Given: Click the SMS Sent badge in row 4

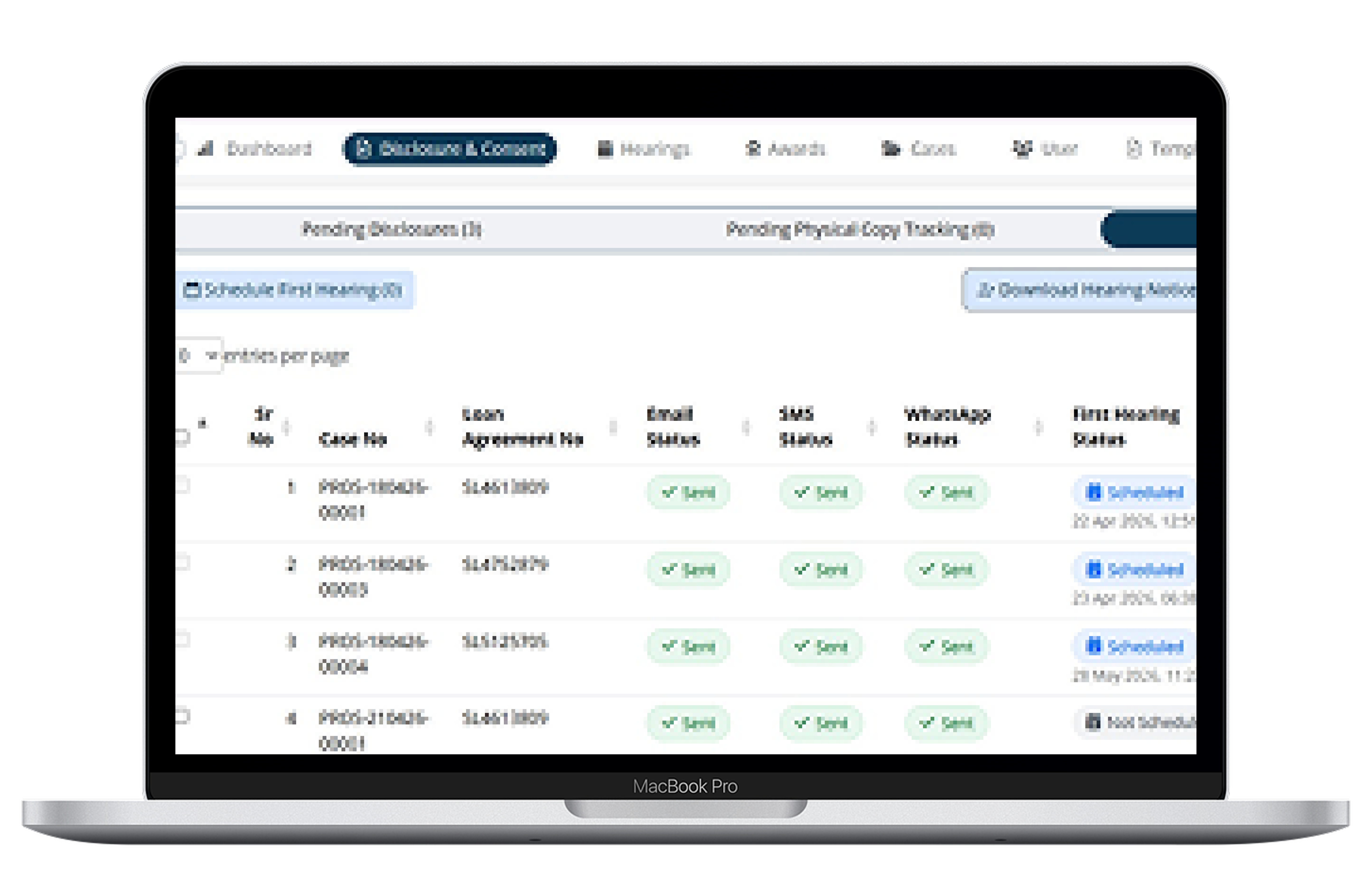Looking at the screenshot, I should click(x=821, y=723).
